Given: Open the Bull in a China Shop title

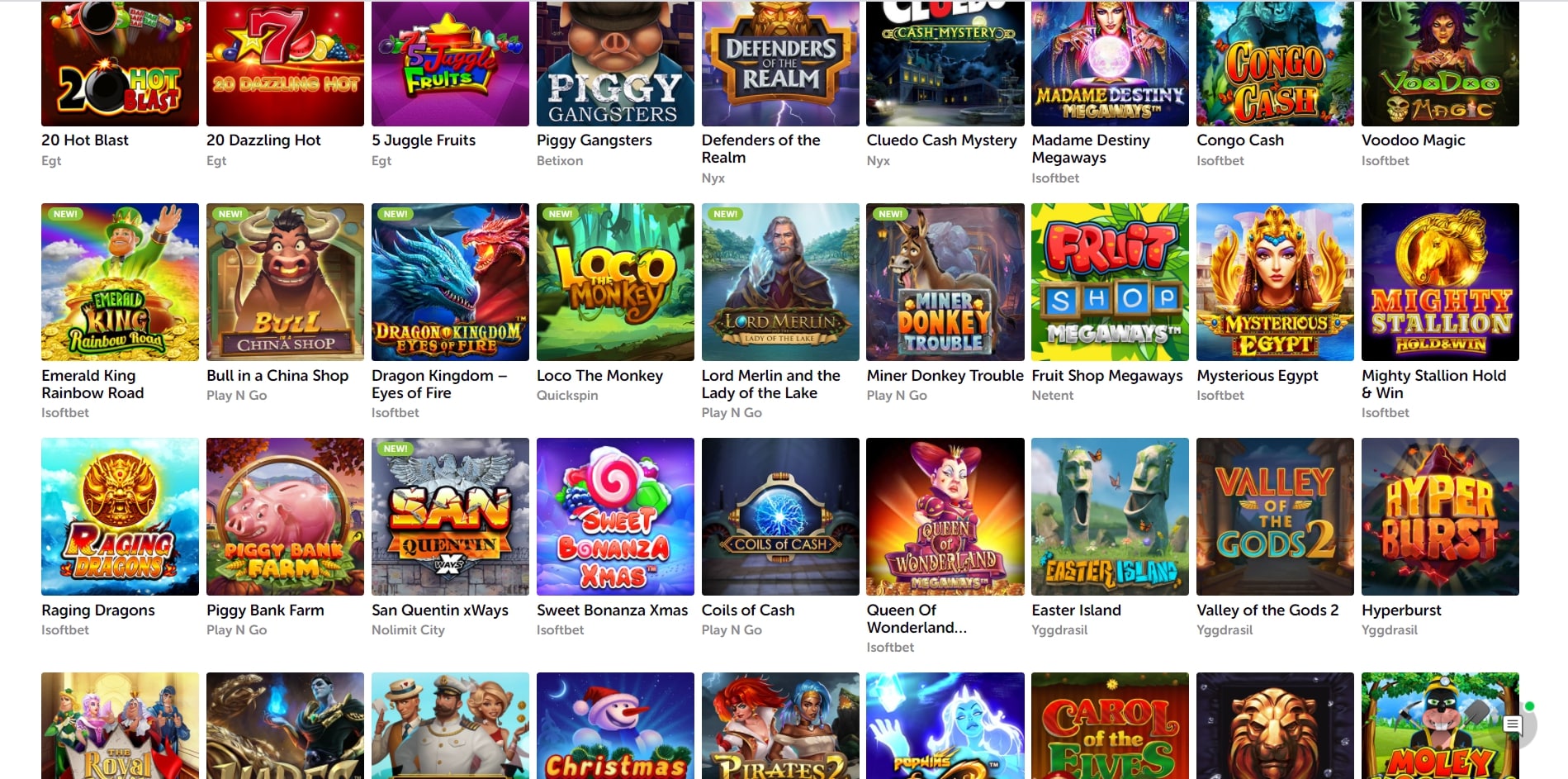Looking at the screenshot, I should [x=277, y=376].
